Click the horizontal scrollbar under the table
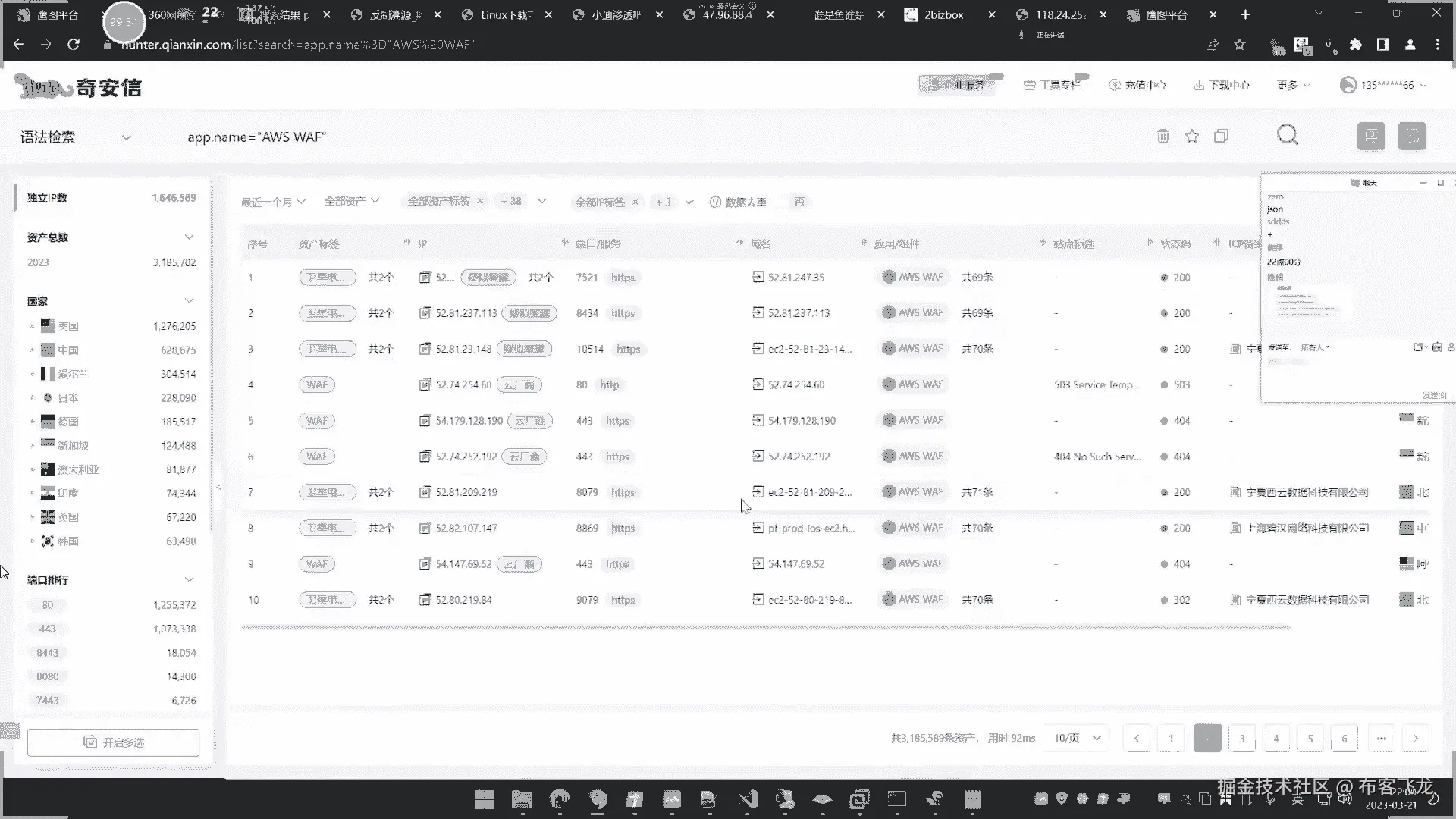 click(766, 627)
